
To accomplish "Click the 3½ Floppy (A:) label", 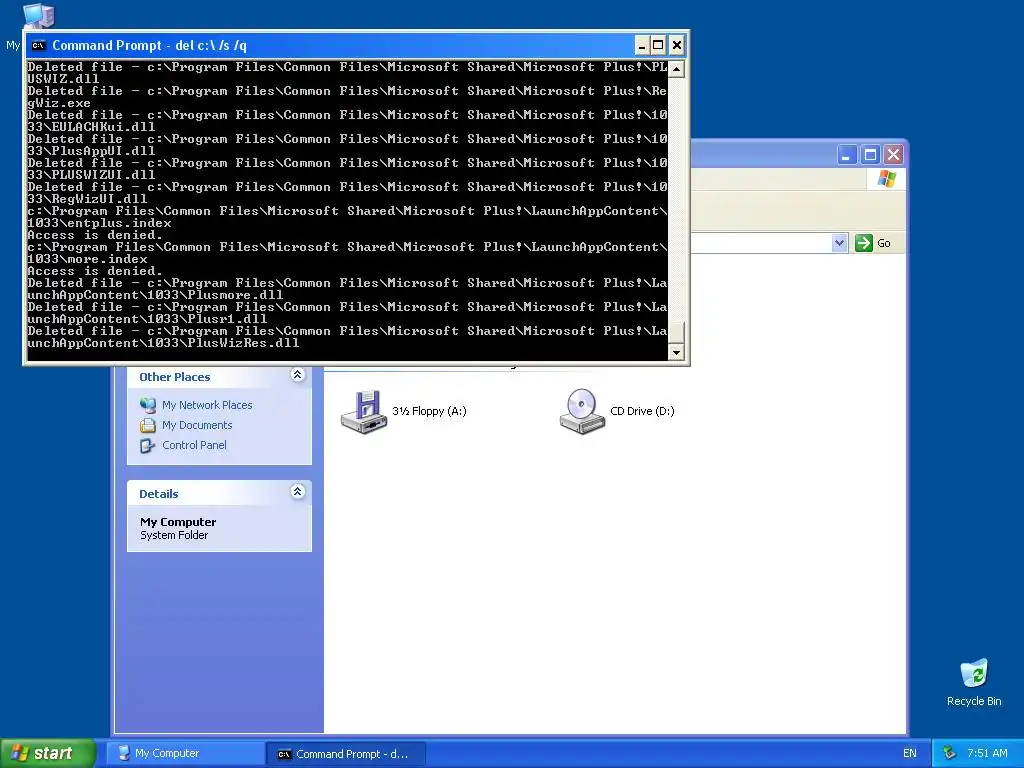I will pyautogui.click(x=429, y=411).
